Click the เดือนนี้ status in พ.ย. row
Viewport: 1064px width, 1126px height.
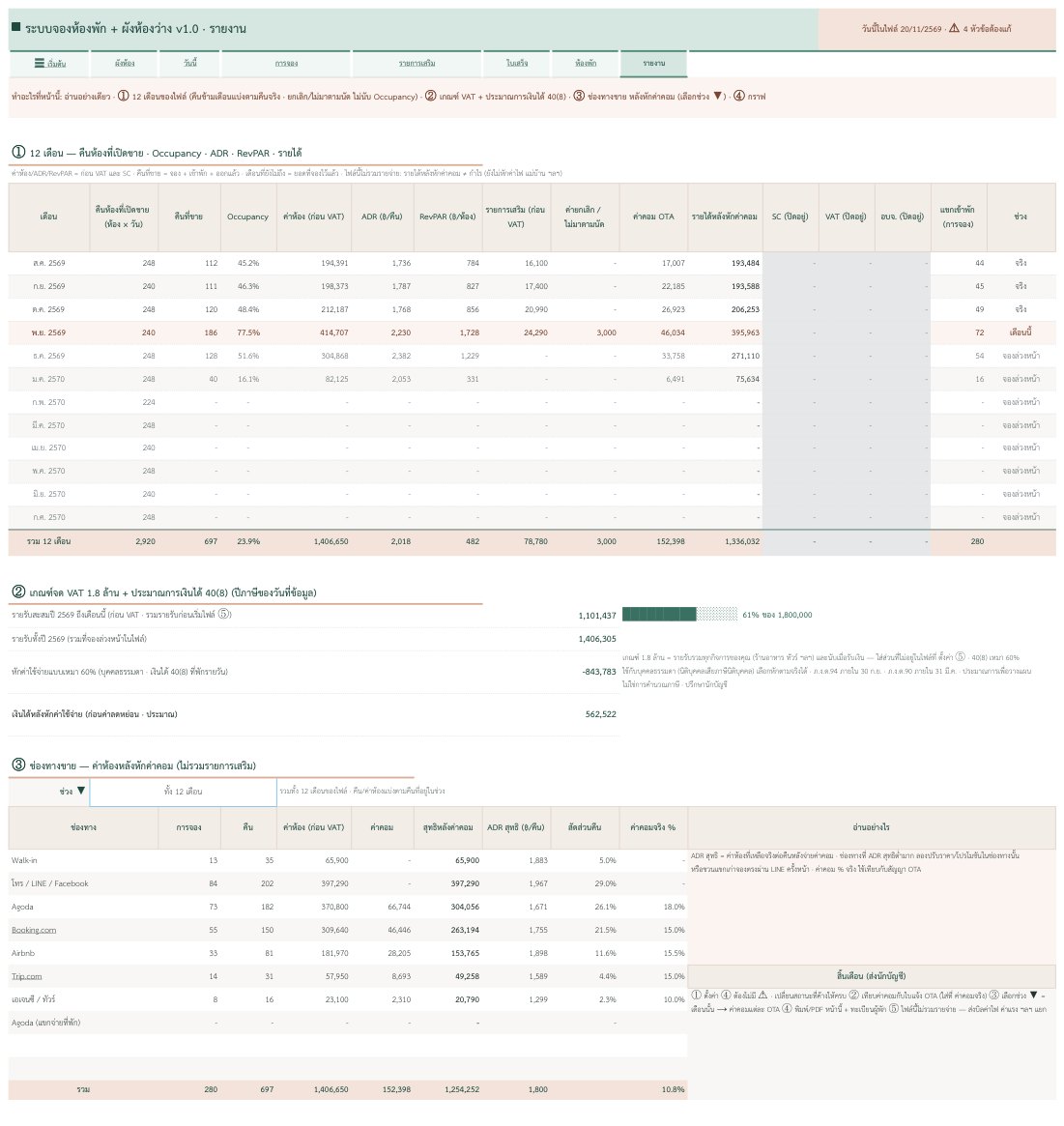1021,333
